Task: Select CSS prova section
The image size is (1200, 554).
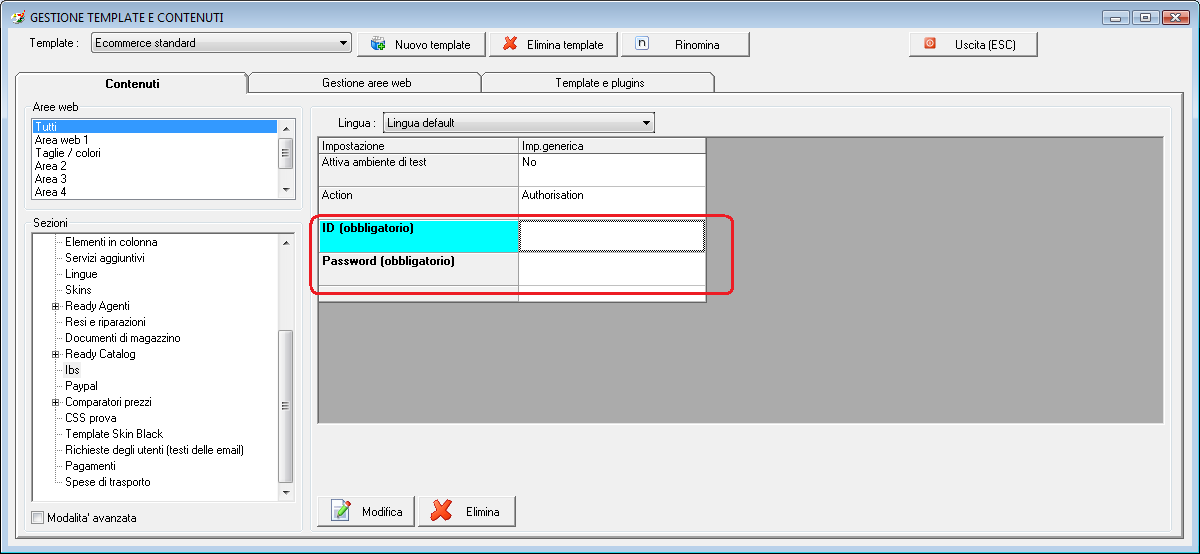Action: pyautogui.click(x=91, y=418)
